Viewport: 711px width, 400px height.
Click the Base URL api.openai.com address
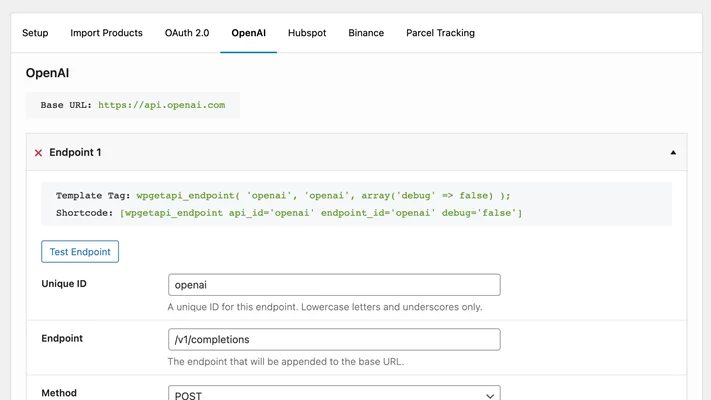[x=161, y=105]
